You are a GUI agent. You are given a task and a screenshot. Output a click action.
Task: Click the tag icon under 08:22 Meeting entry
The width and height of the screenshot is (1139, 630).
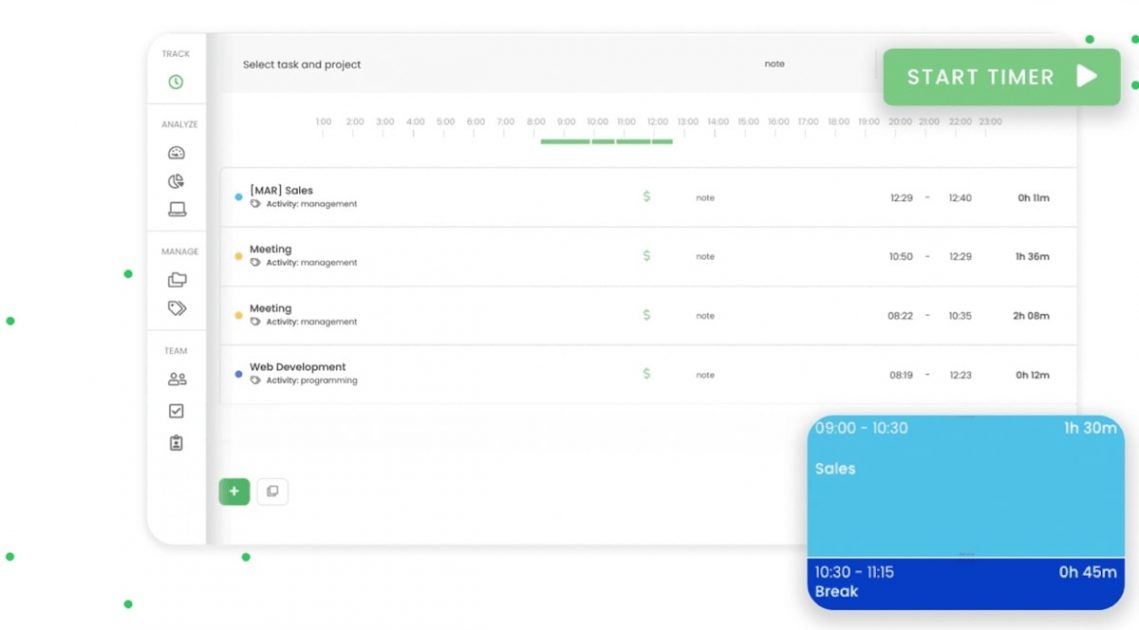click(255, 321)
